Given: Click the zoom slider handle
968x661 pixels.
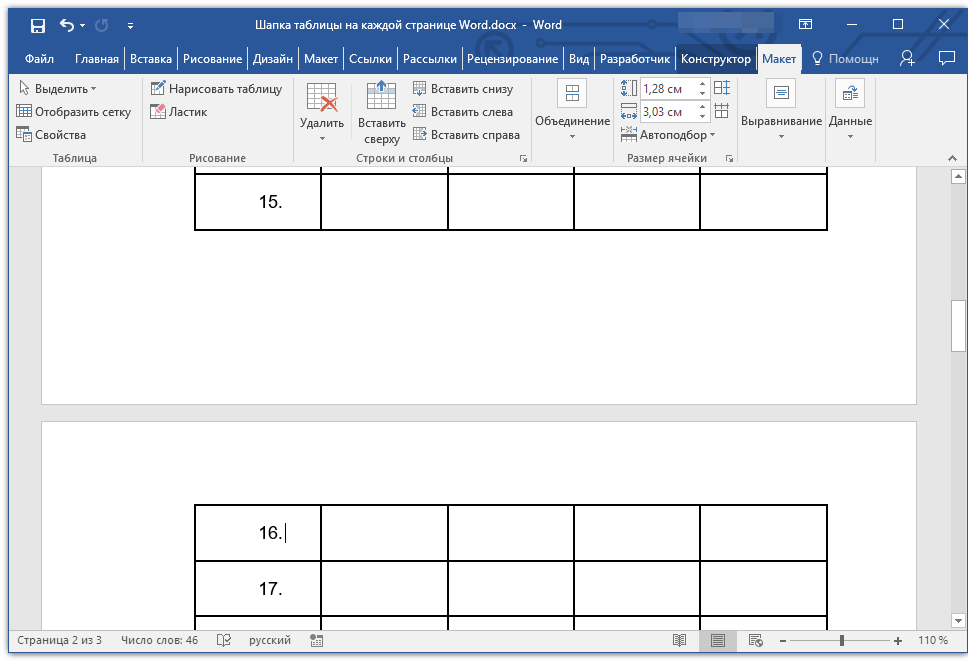Looking at the screenshot, I should pos(842,640).
